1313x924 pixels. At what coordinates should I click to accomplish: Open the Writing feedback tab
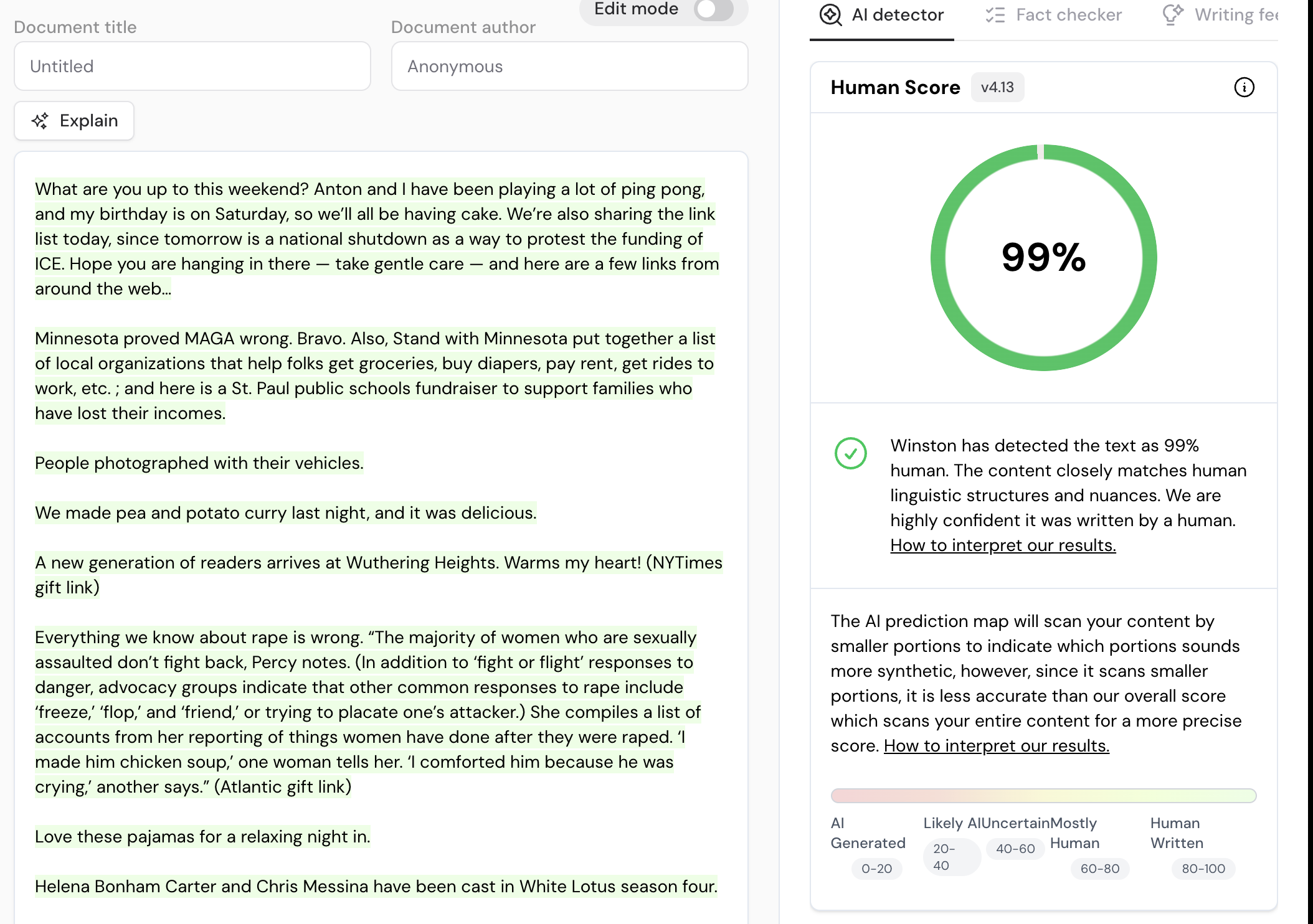coord(1236,15)
